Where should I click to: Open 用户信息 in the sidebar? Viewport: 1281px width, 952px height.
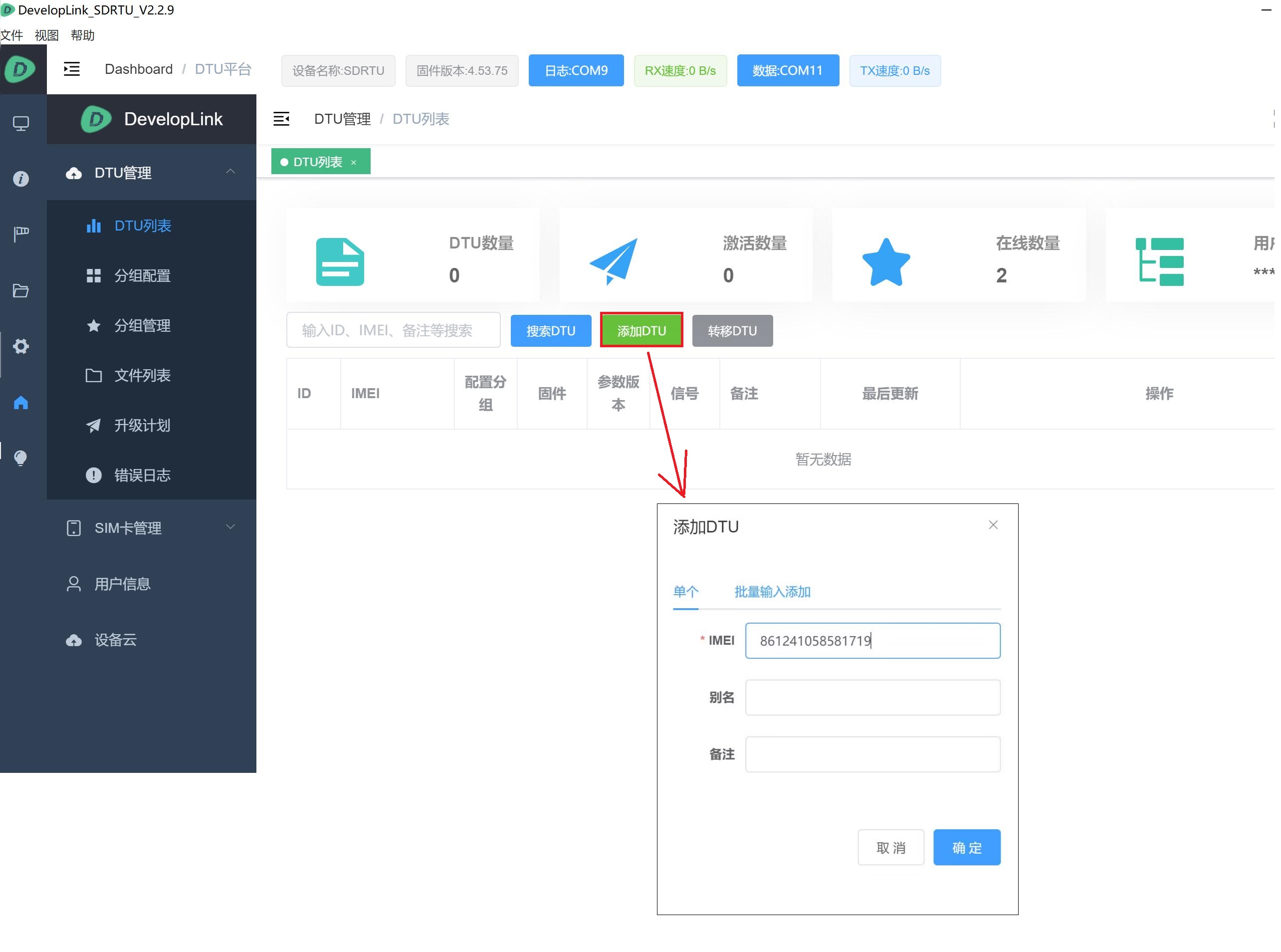pos(152,584)
